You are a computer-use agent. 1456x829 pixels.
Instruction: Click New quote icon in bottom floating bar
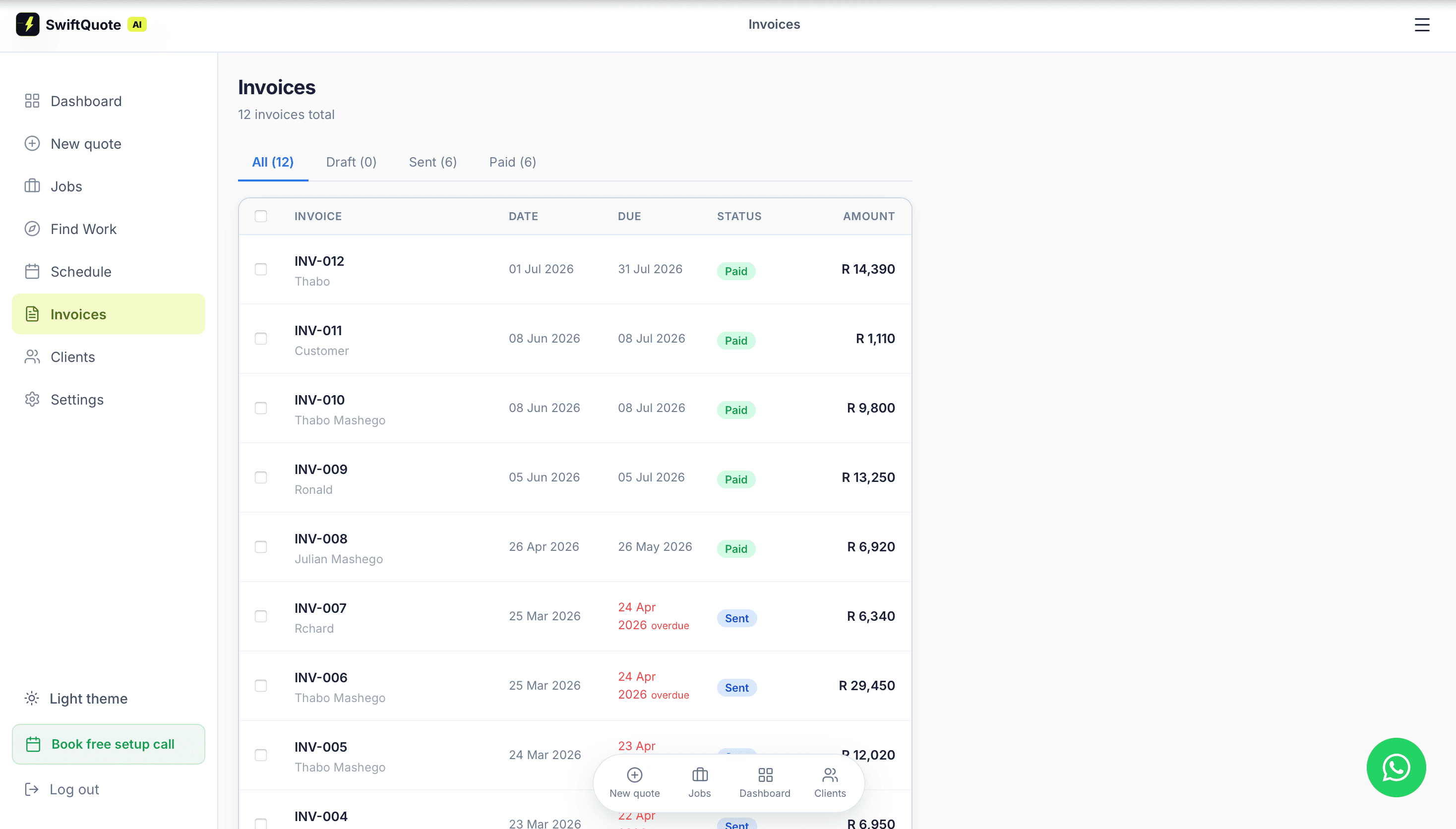point(634,775)
